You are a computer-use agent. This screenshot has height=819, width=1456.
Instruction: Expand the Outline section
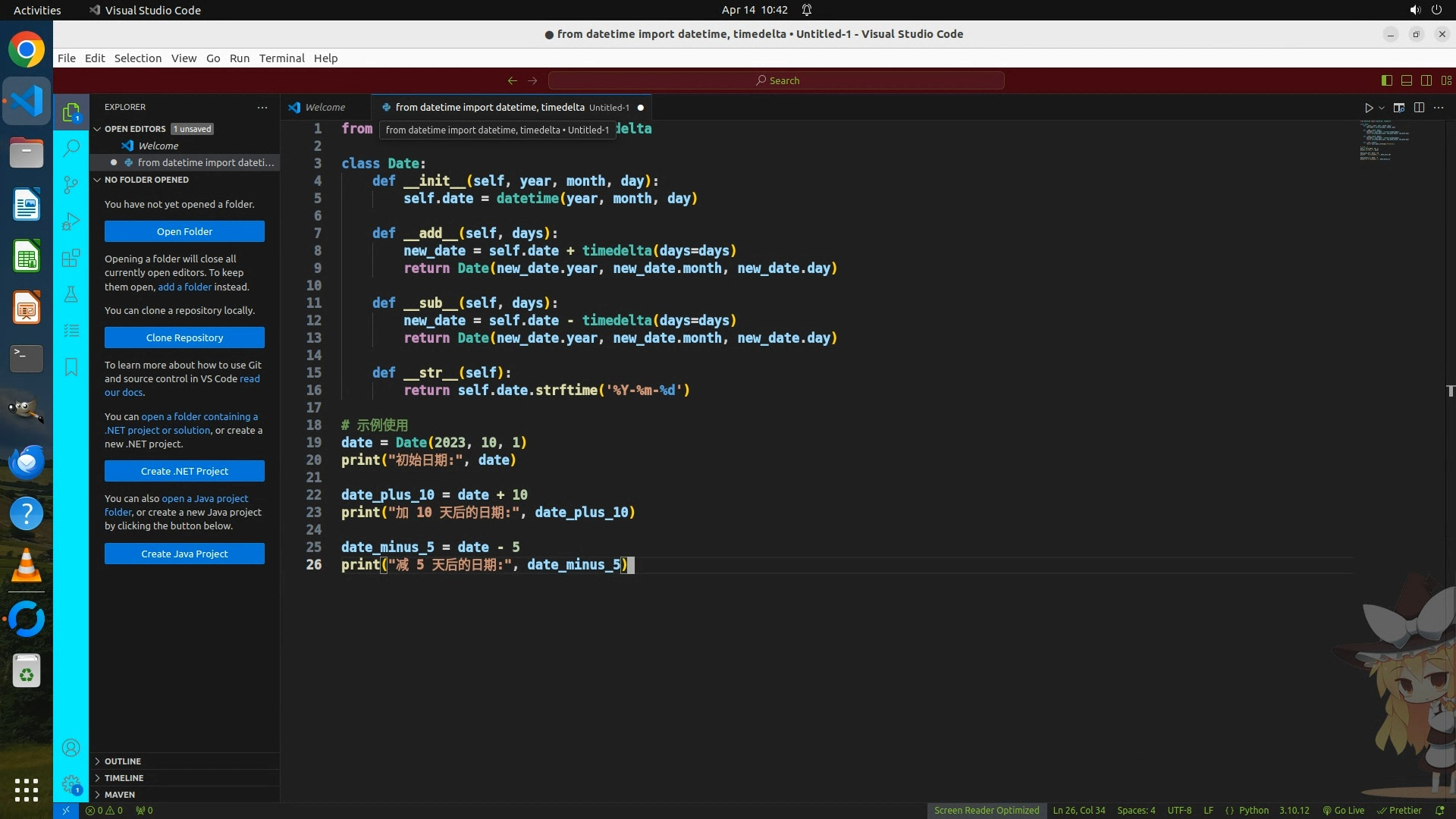click(x=123, y=761)
